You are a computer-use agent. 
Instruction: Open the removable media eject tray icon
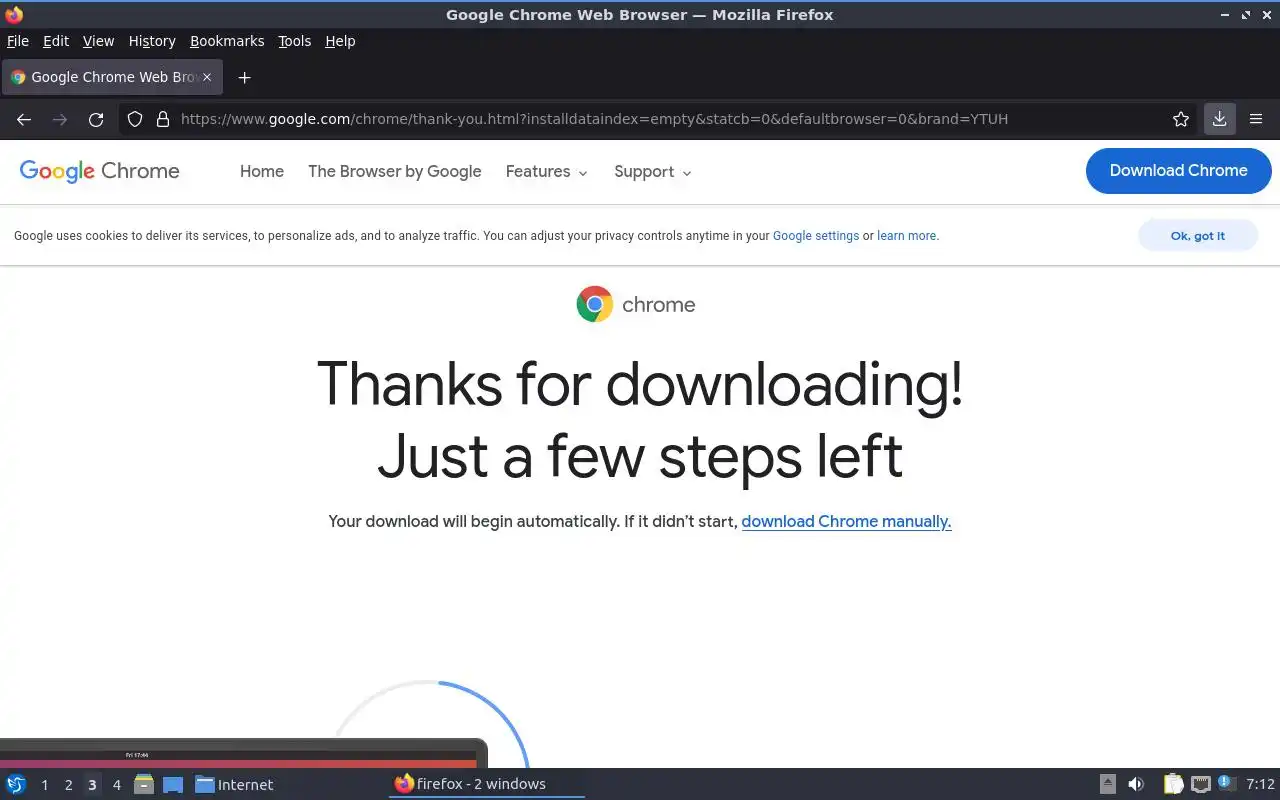(1107, 784)
